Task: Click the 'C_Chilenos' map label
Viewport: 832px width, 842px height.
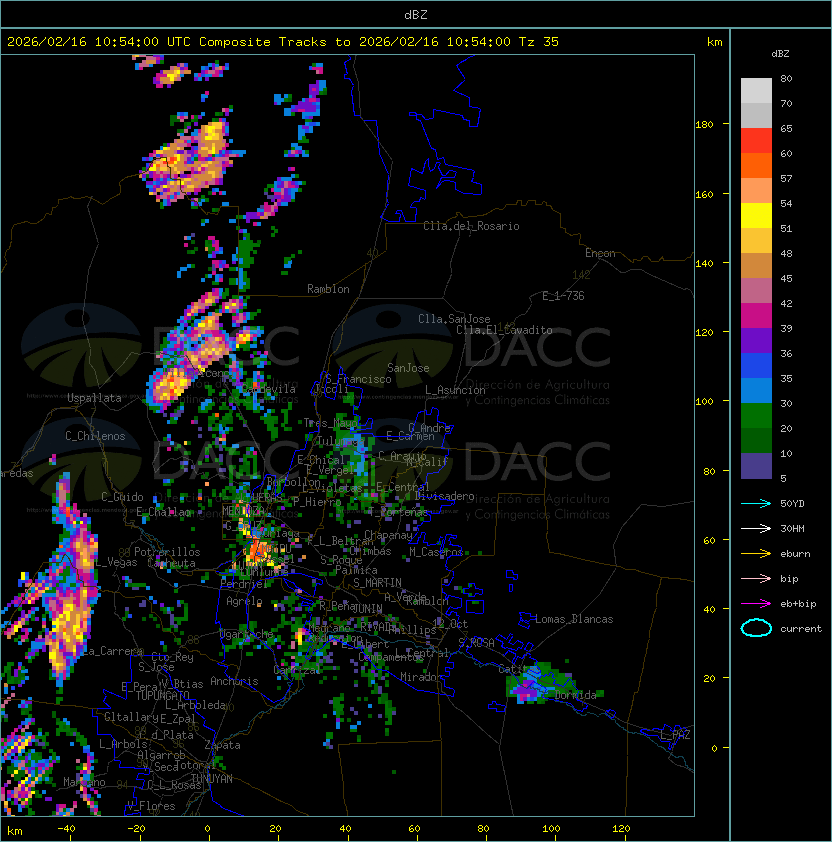Action: point(95,436)
